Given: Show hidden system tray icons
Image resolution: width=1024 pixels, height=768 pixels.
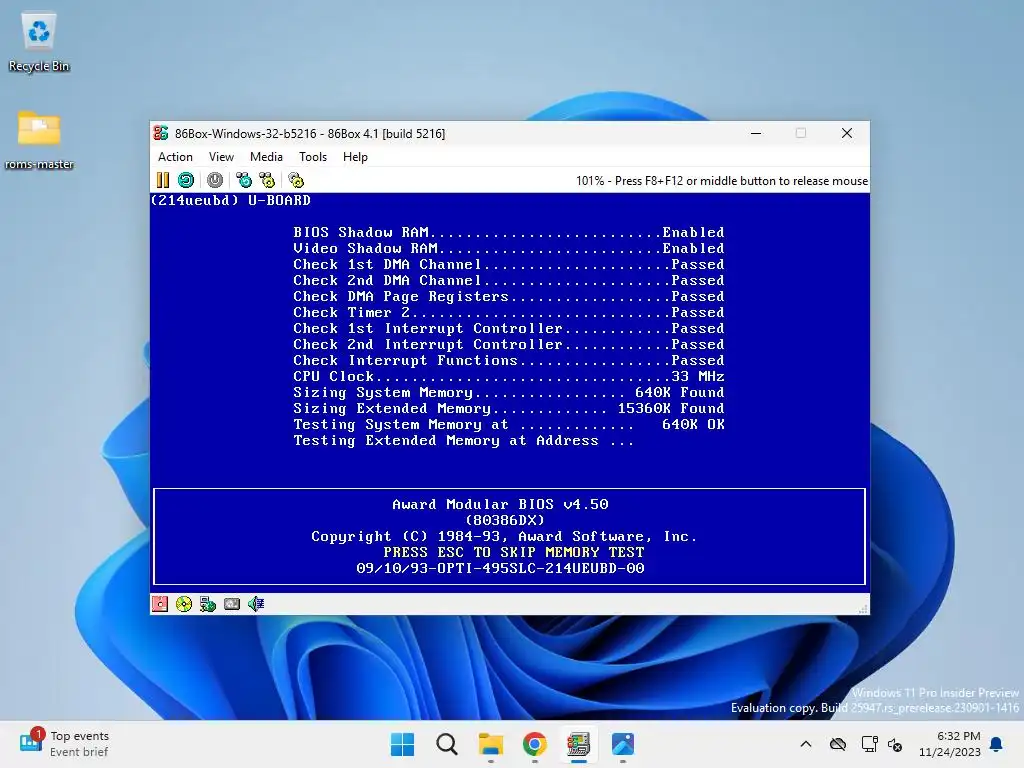Looking at the screenshot, I should pos(806,744).
